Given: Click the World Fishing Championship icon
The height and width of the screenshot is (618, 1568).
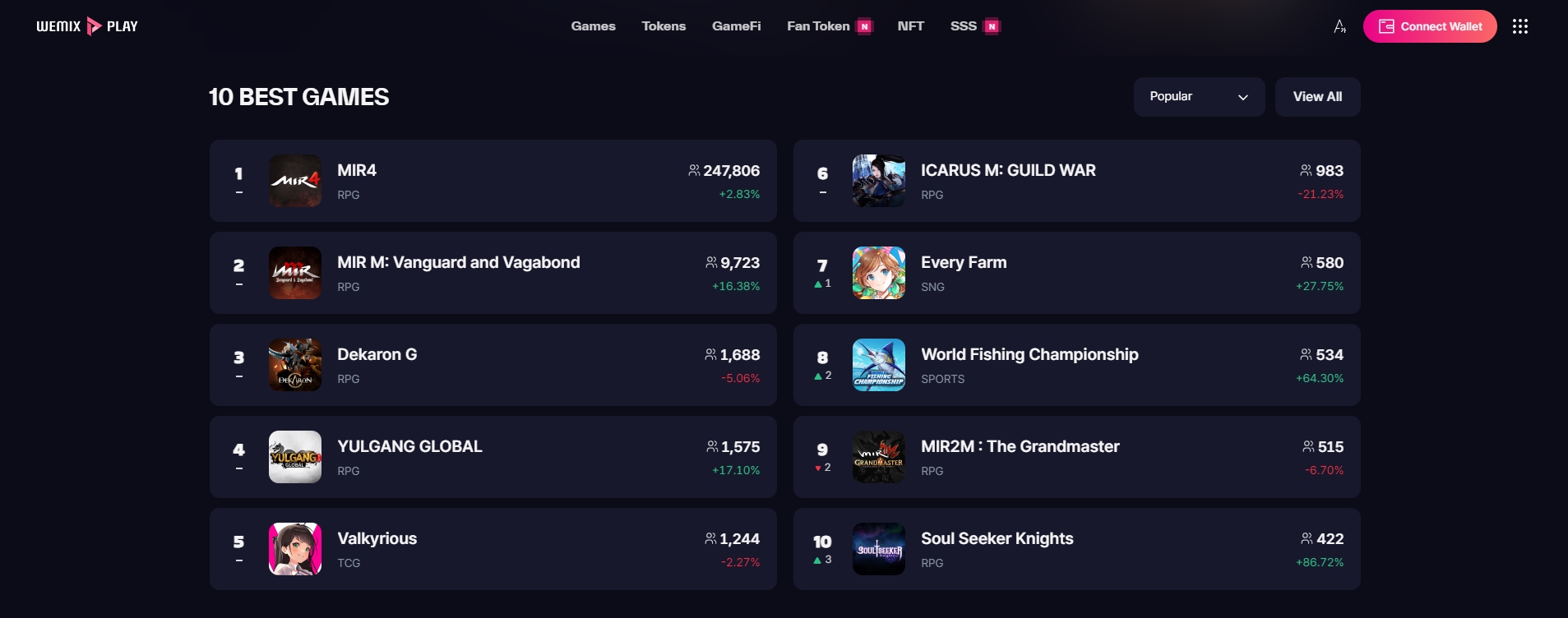Looking at the screenshot, I should [878, 365].
